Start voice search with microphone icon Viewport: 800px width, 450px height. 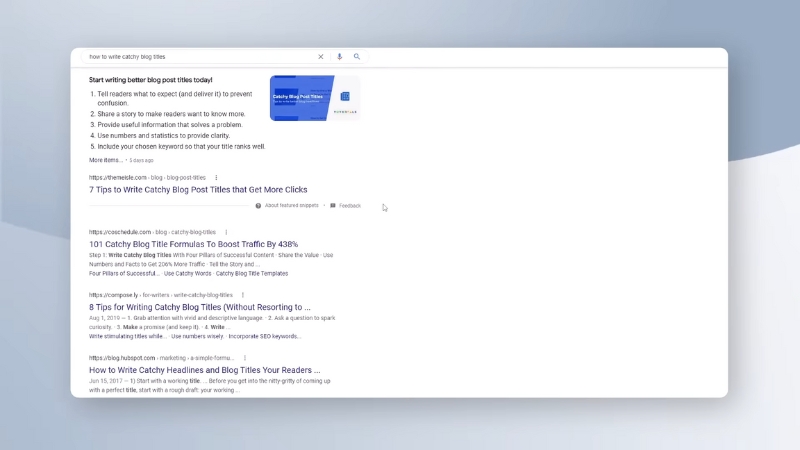(x=339, y=57)
